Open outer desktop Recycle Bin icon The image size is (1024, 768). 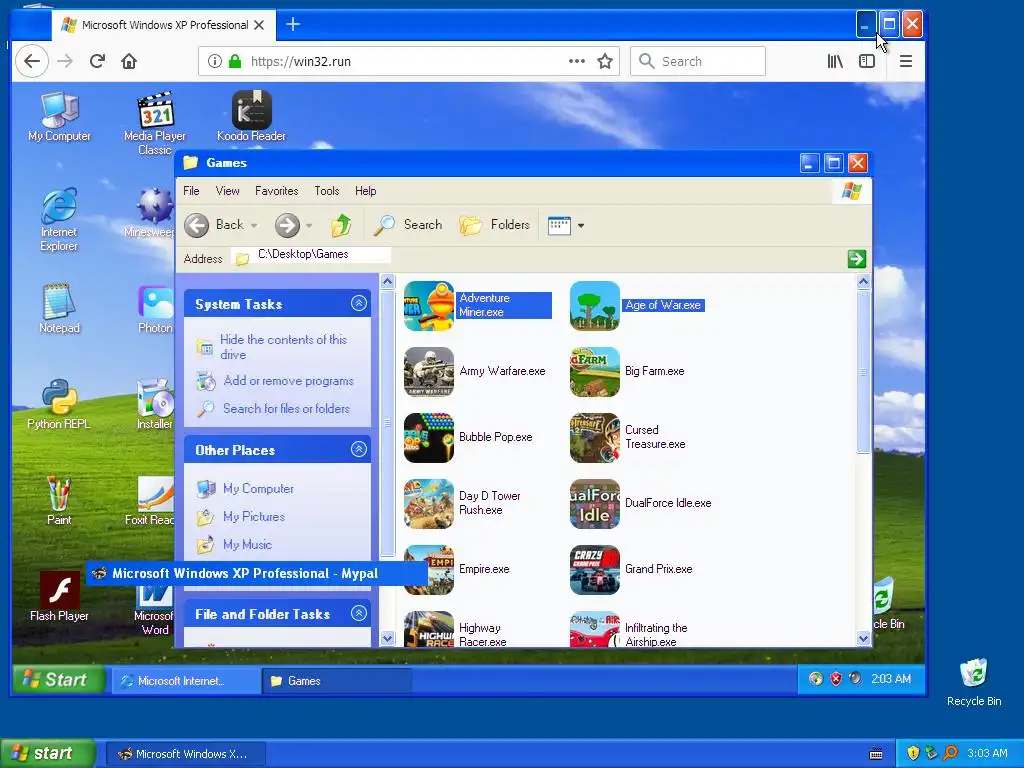[974, 682]
